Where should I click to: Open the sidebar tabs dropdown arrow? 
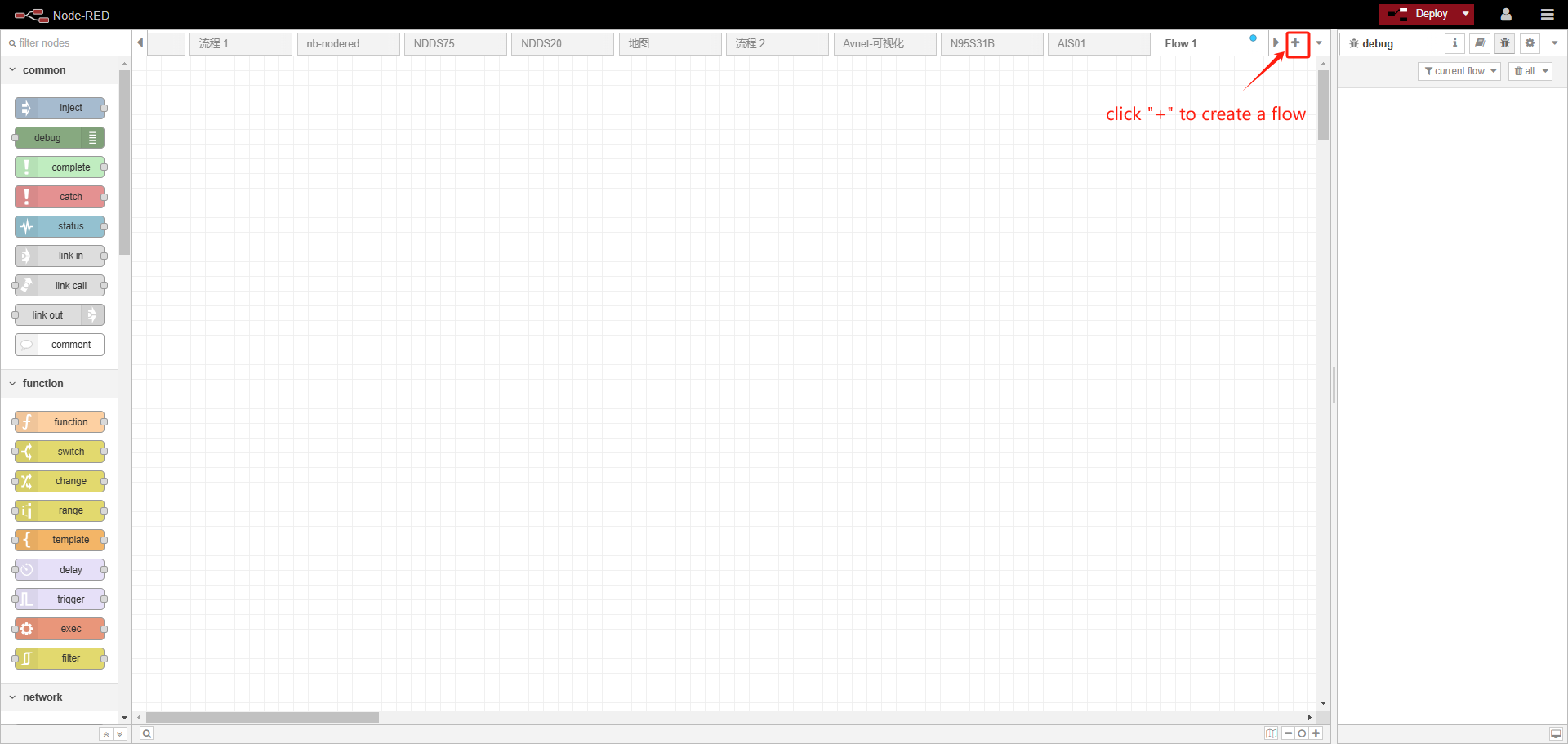click(1554, 43)
